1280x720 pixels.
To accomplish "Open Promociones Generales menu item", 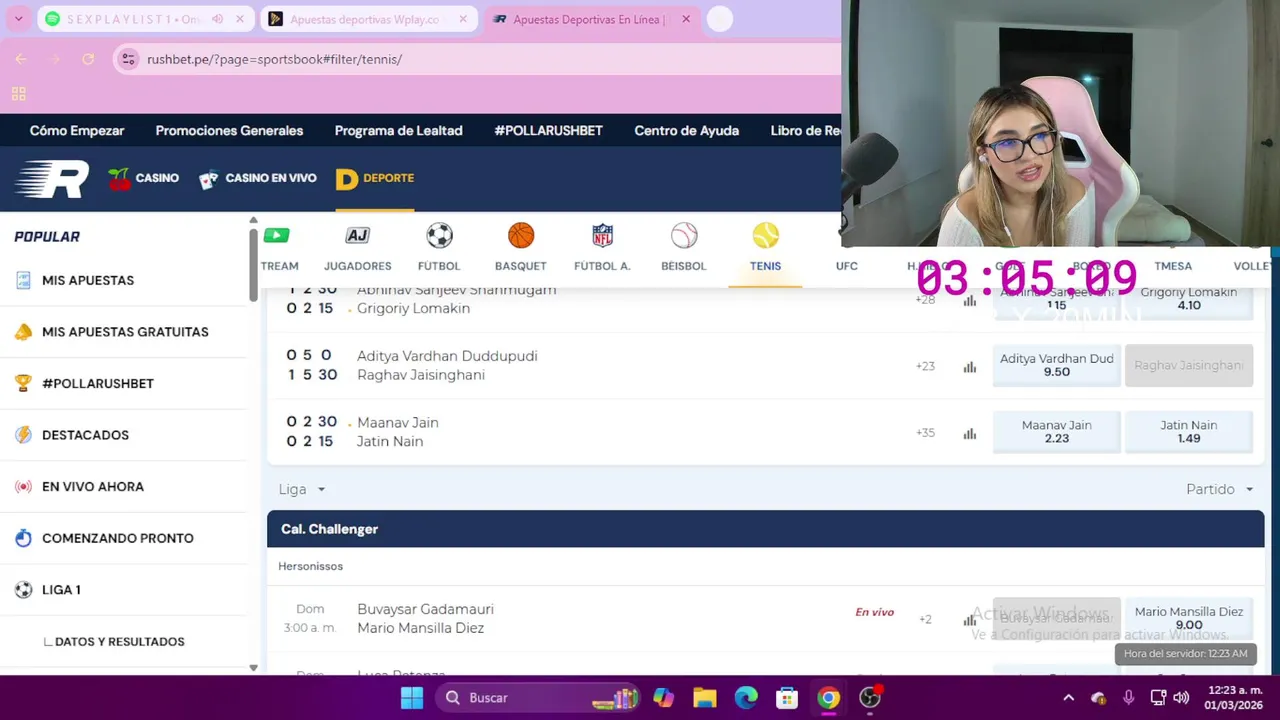I will [x=229, y=131].
